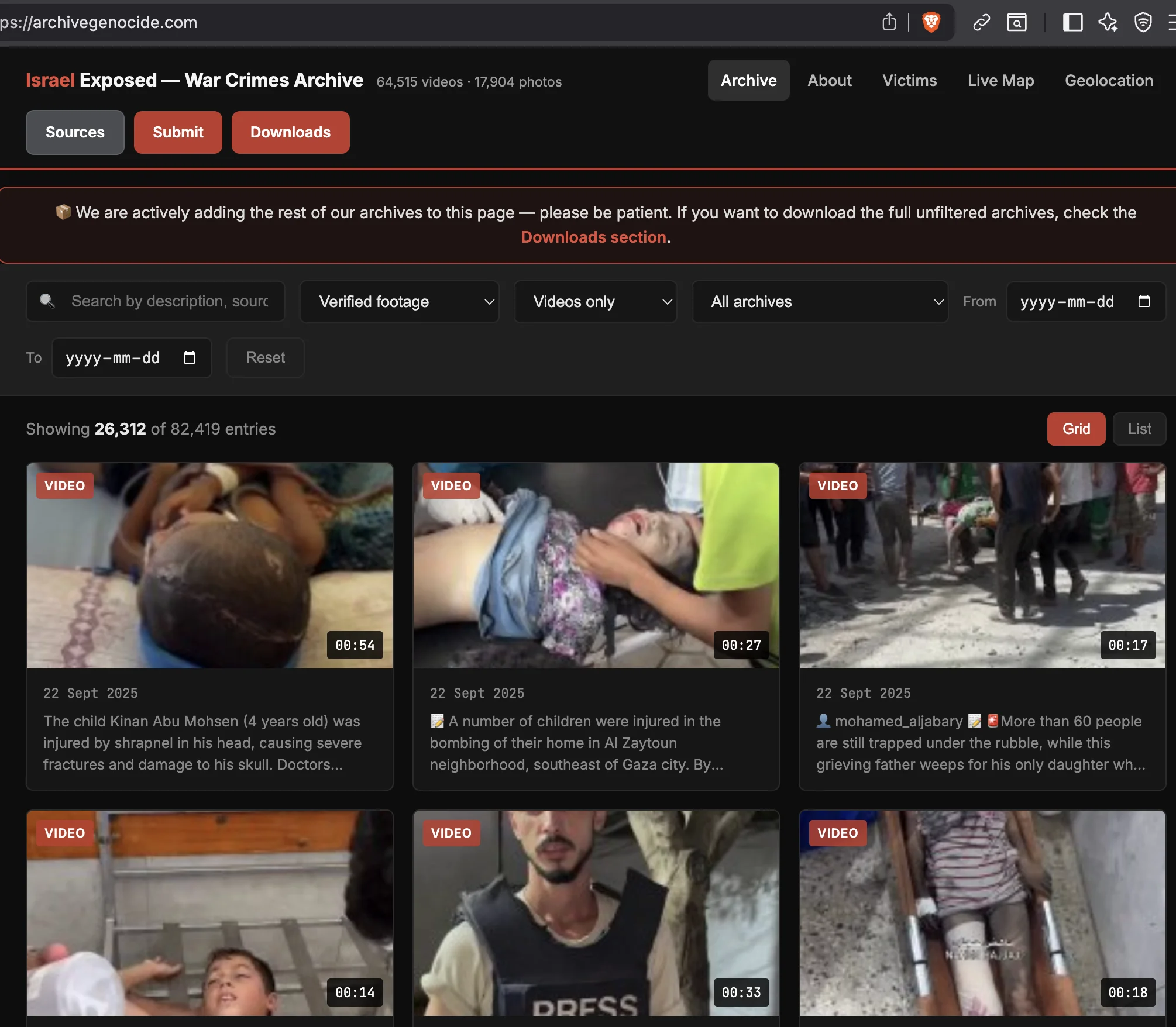Open the 00:14 video thumbnail

pos(209,913)
